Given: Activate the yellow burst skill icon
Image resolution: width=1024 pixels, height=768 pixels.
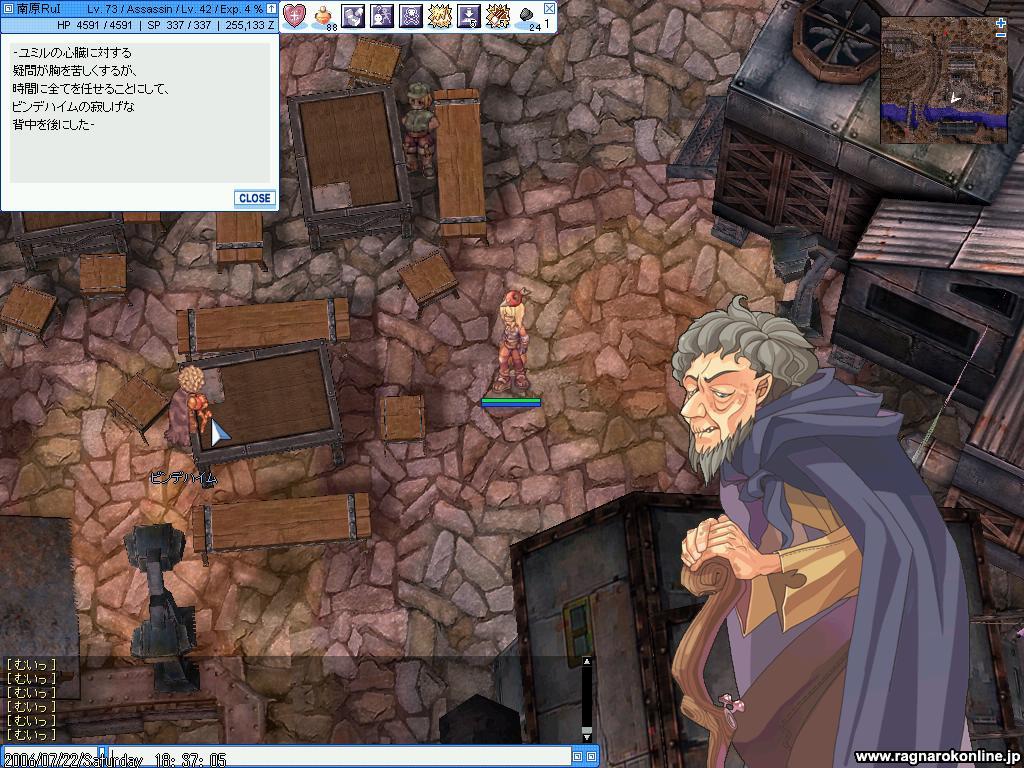Looking at the screenshot, I should click(x=440, y=16).
